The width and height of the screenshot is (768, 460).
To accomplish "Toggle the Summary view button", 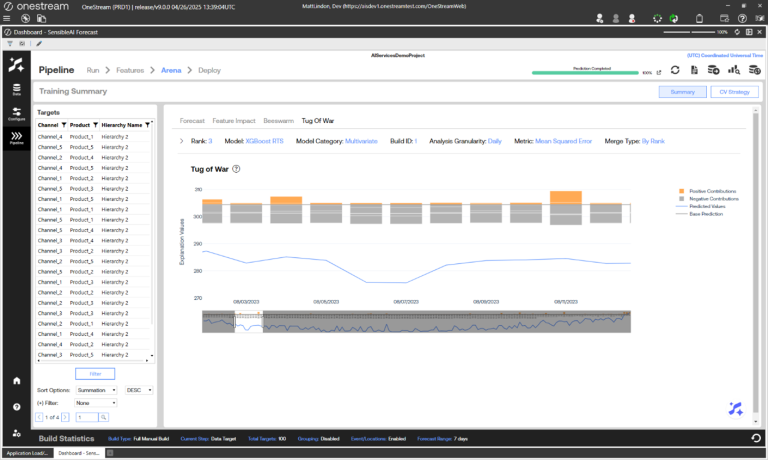I will pyautogui.click(x=682, y=92).
